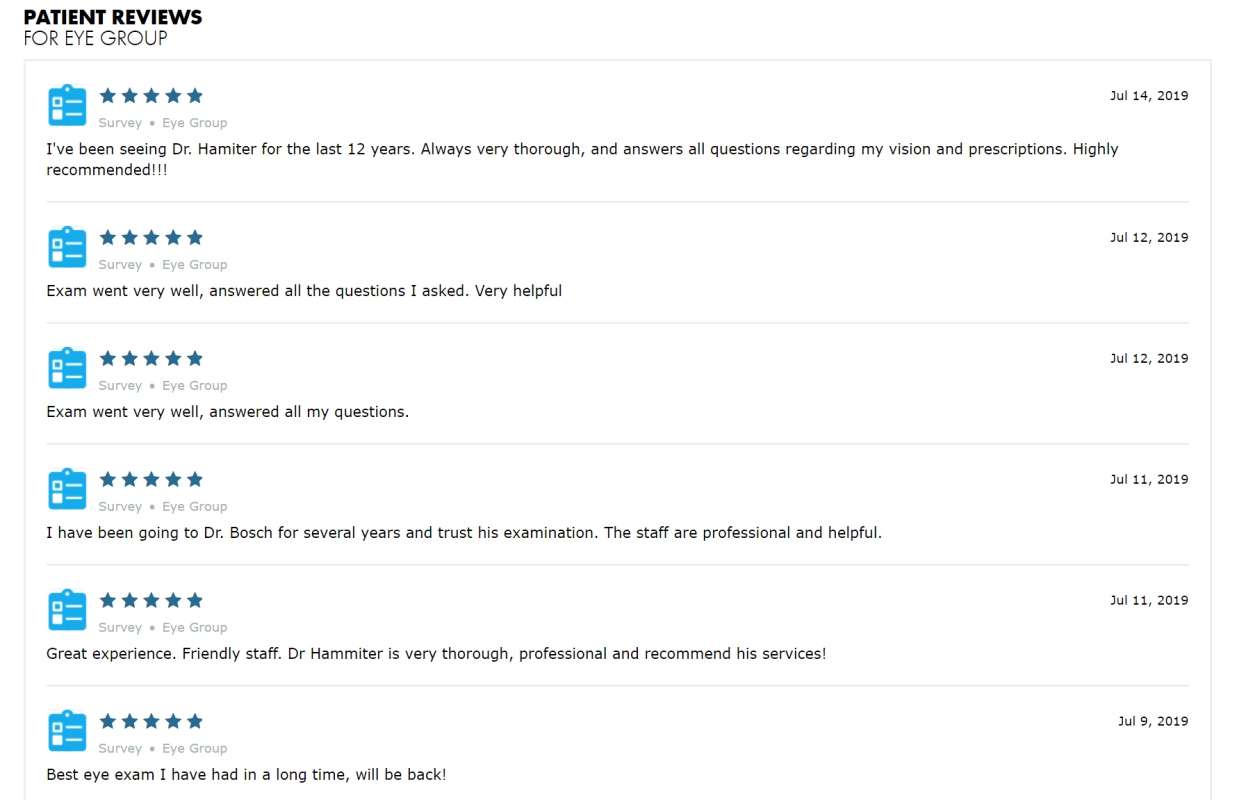The image size is (1246, 800).
Task: Click Jul 14, 2019 date
Action: 1149,96
